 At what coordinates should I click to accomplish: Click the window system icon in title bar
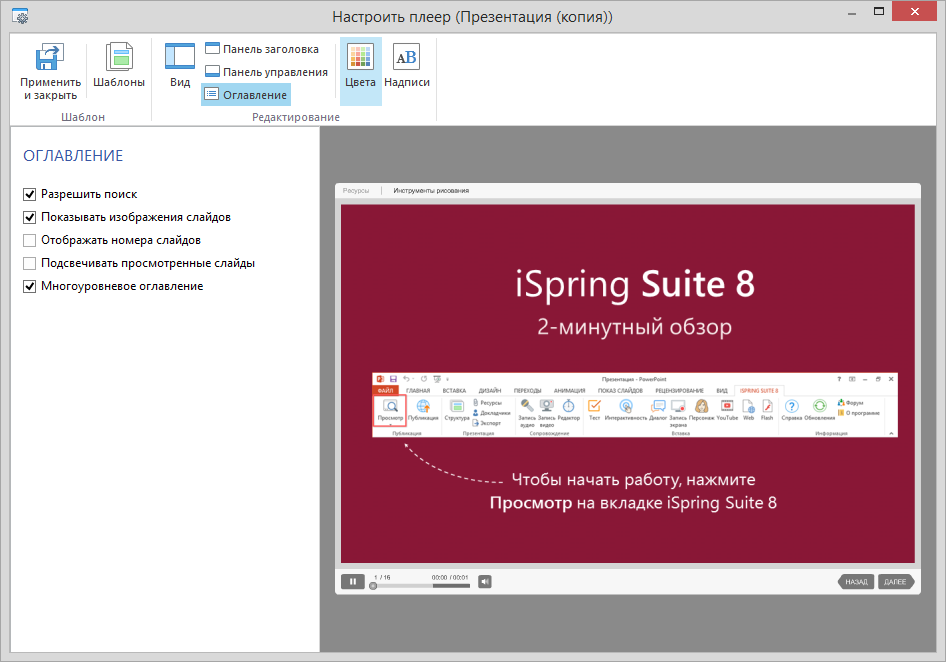click(x=20, y=16)
